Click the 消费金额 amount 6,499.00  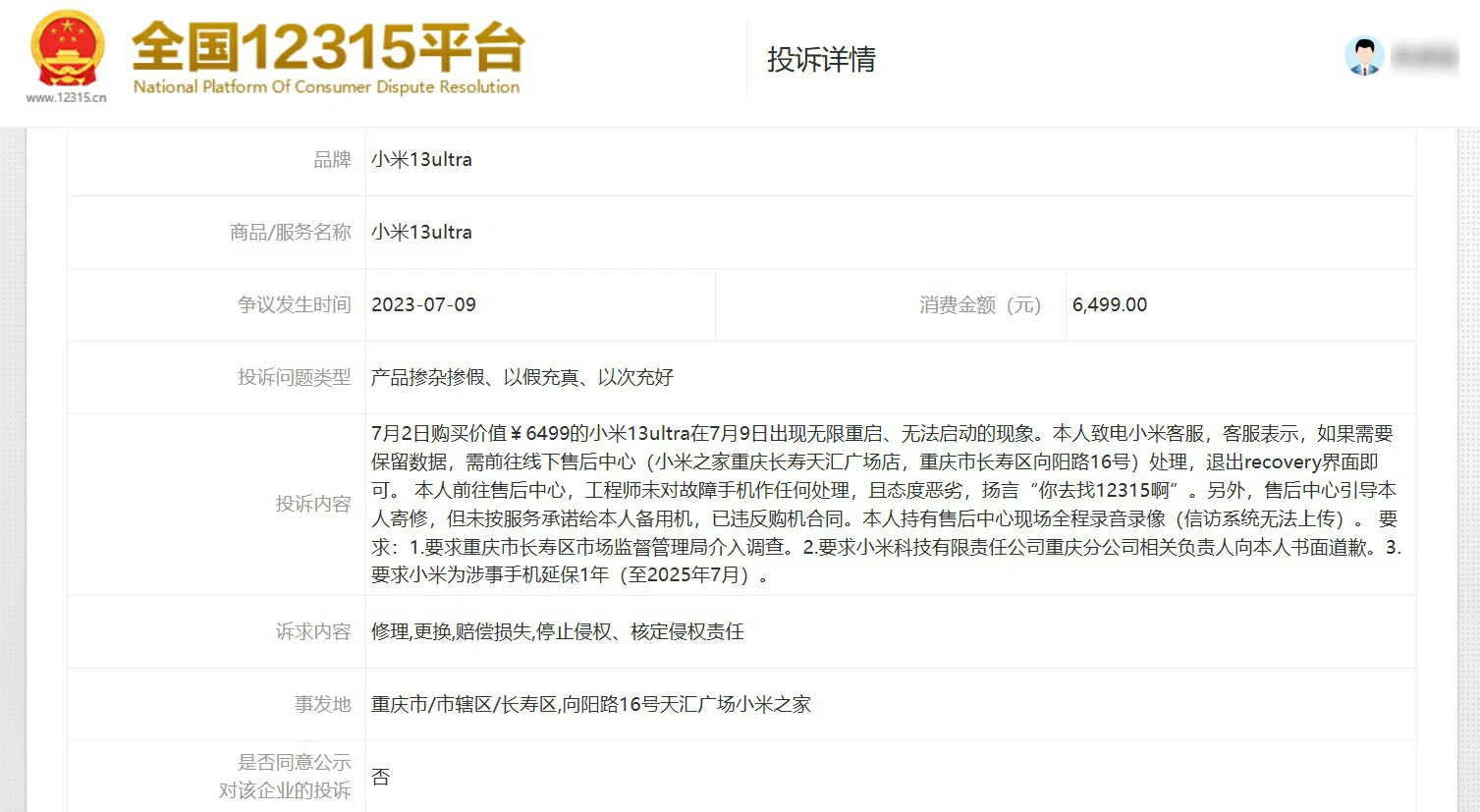1110,304
